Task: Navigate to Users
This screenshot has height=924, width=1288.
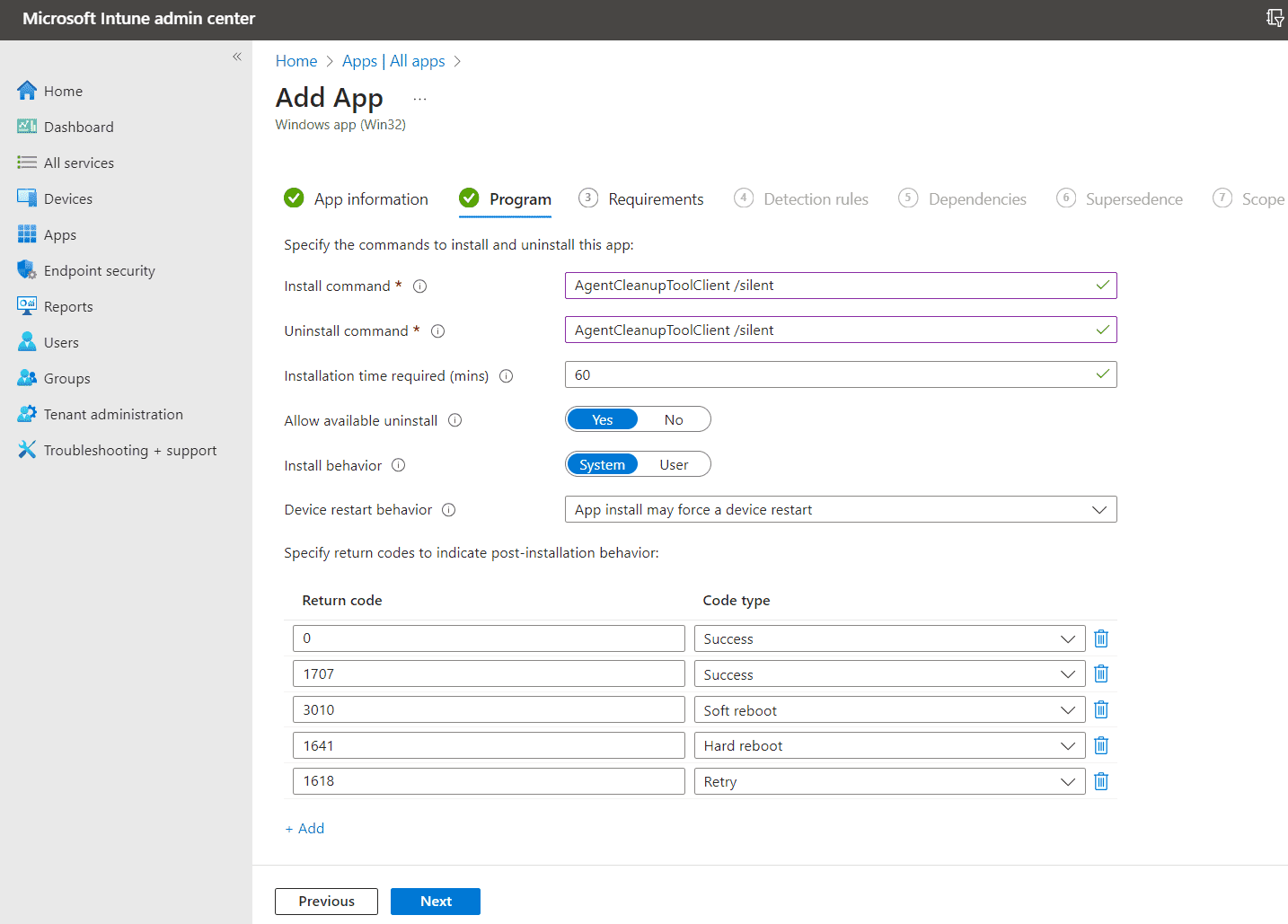Action: click(x=59, y=342)
